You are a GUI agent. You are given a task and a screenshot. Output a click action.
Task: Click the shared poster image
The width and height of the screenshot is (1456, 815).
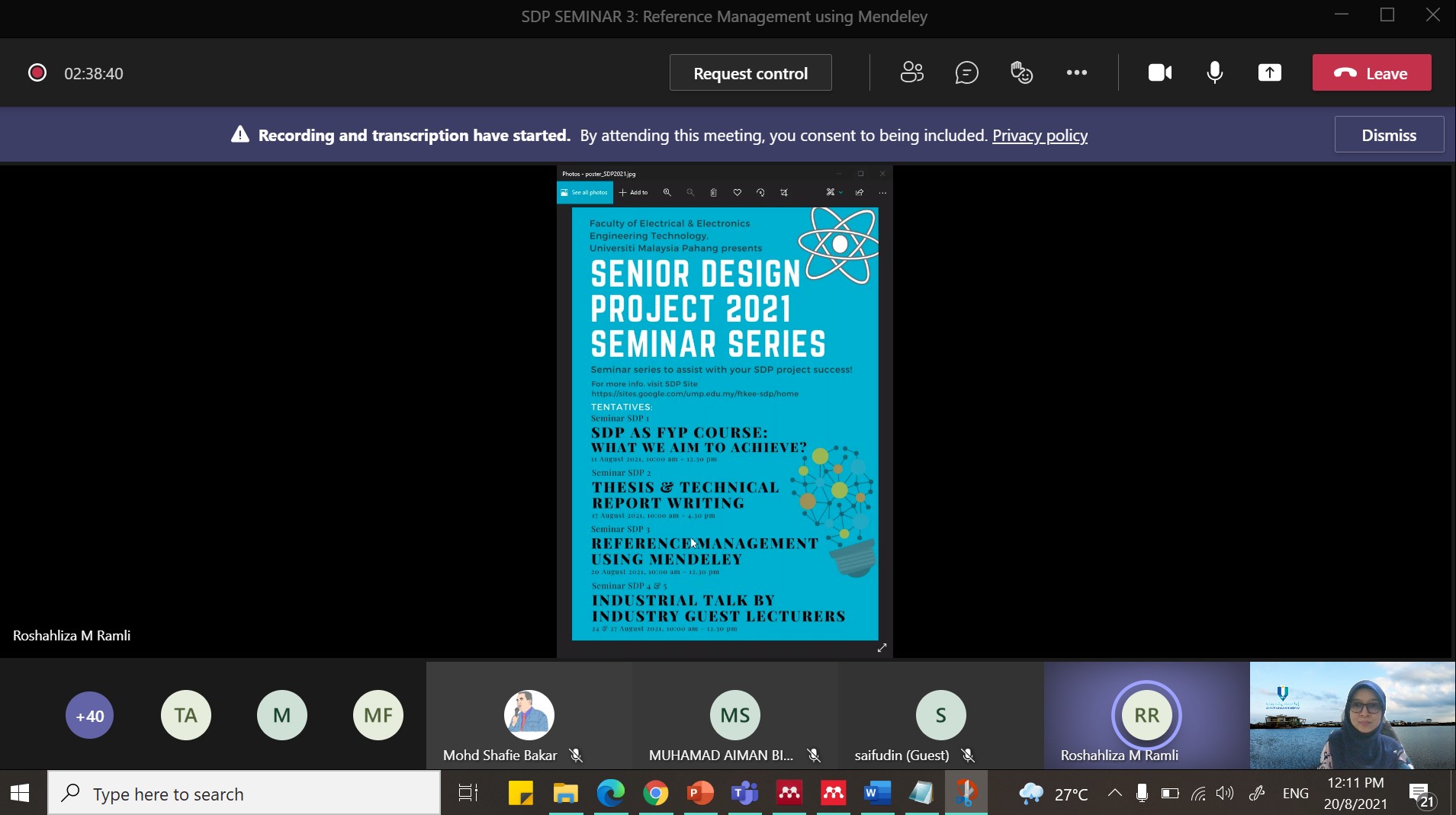click(725, 424)
